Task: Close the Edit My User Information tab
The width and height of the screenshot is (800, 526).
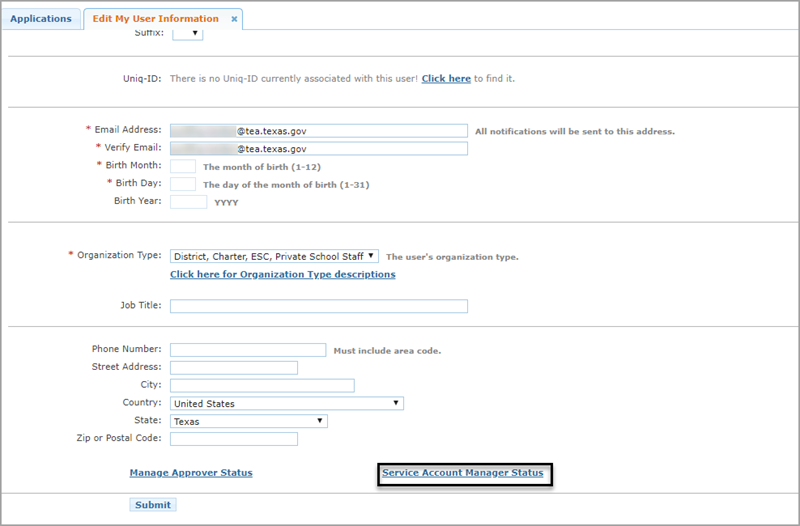Action: tap(234, 19)
